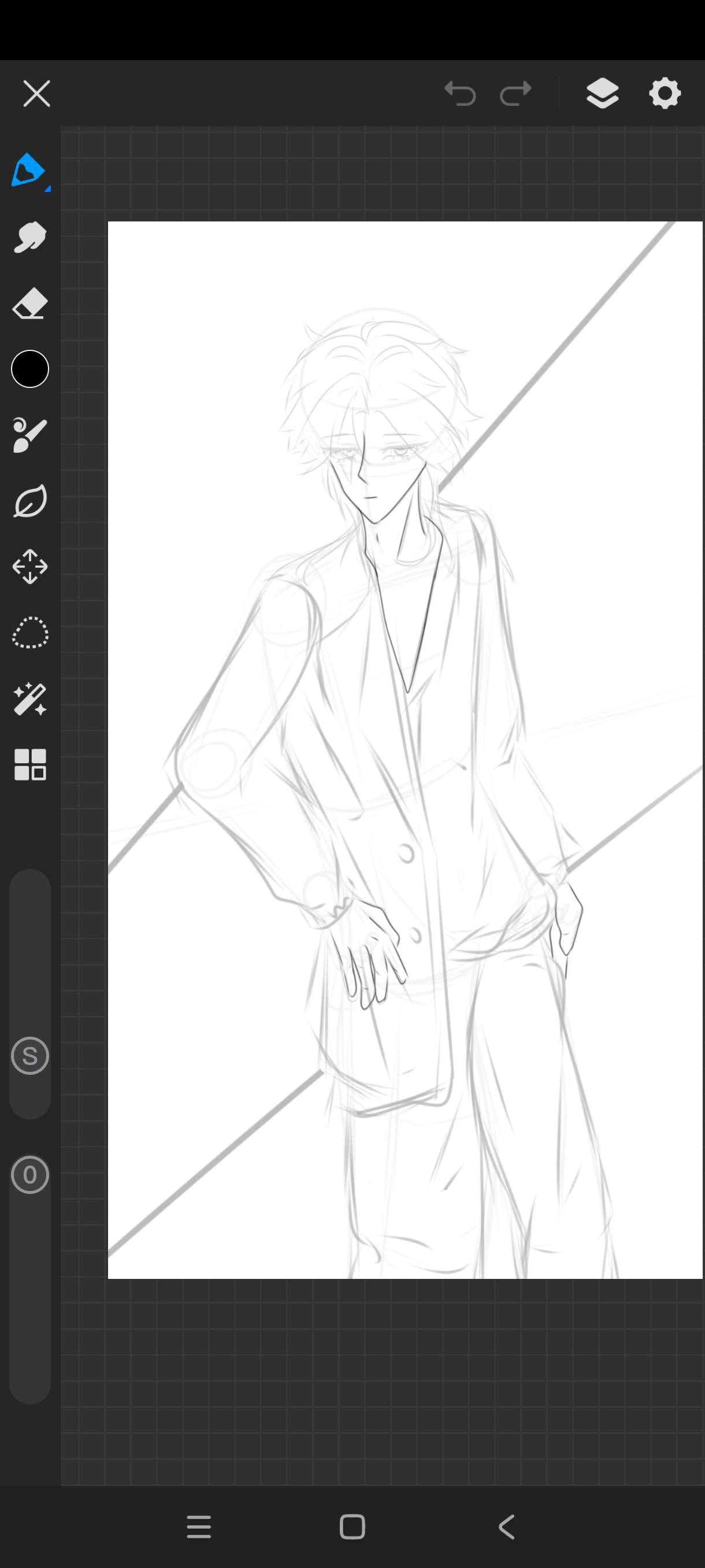Select the smudge finger tool
This screenshot has width=705, height=1568.
pyautogui.click(x=30, y=237)
